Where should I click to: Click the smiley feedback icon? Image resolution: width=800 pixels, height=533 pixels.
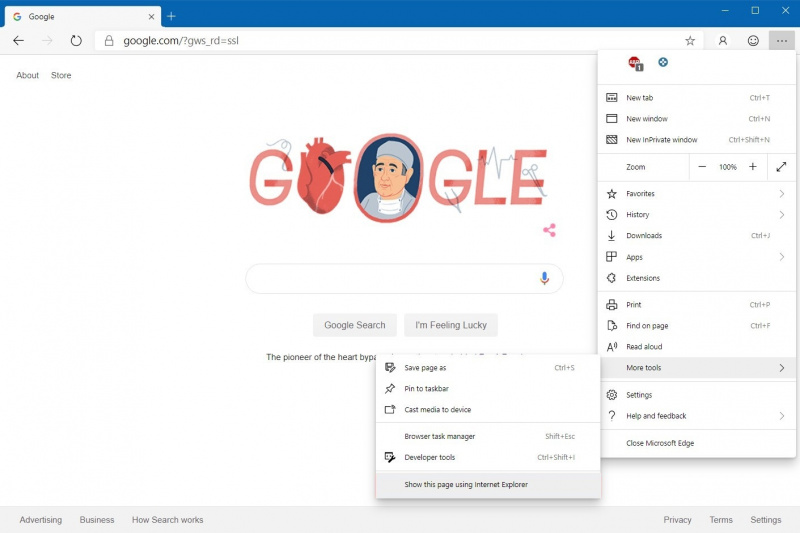[753, 41]
